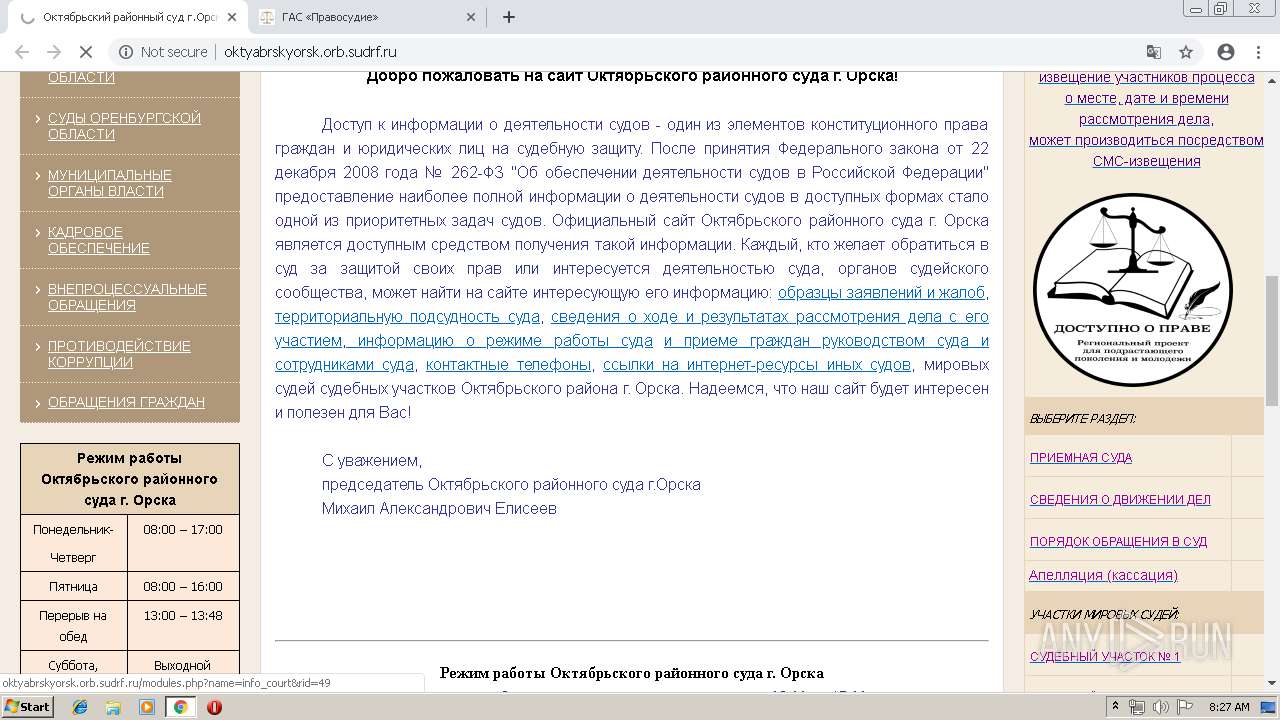
Task: Click the Перерыв на обед table cell
Action: 74,625
